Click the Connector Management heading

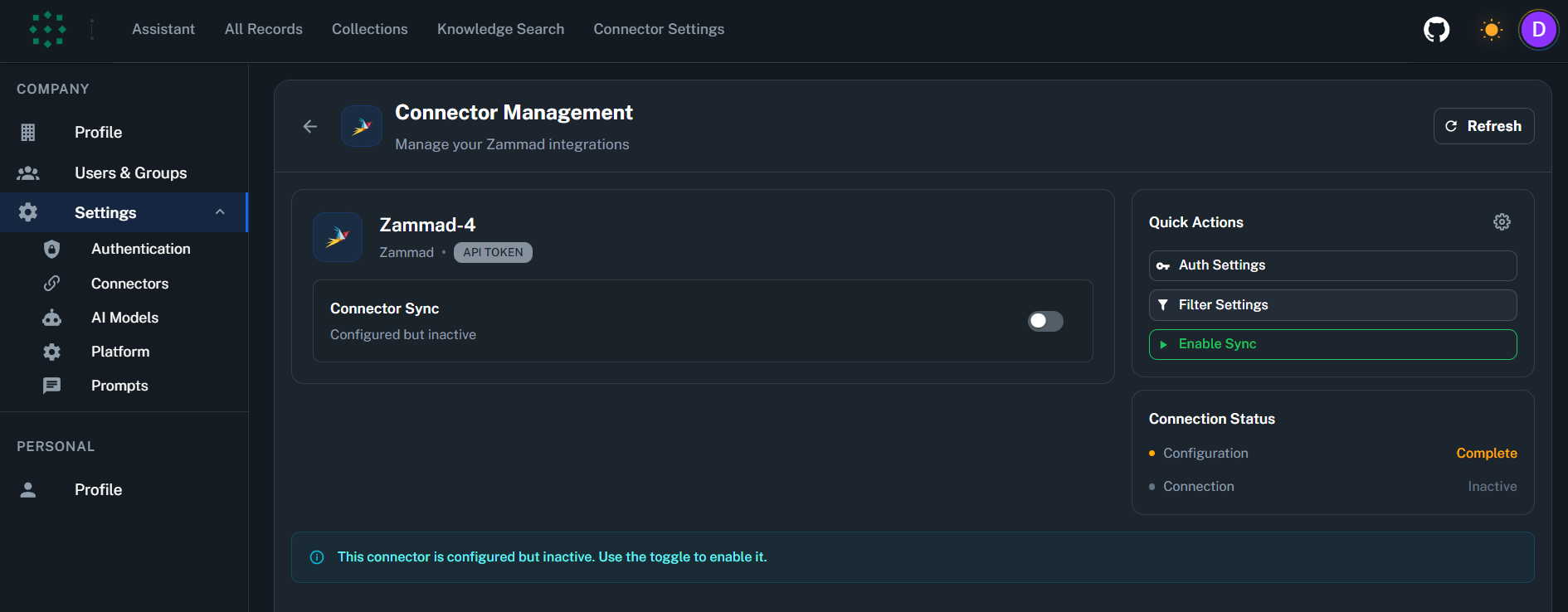click(514, 112)
